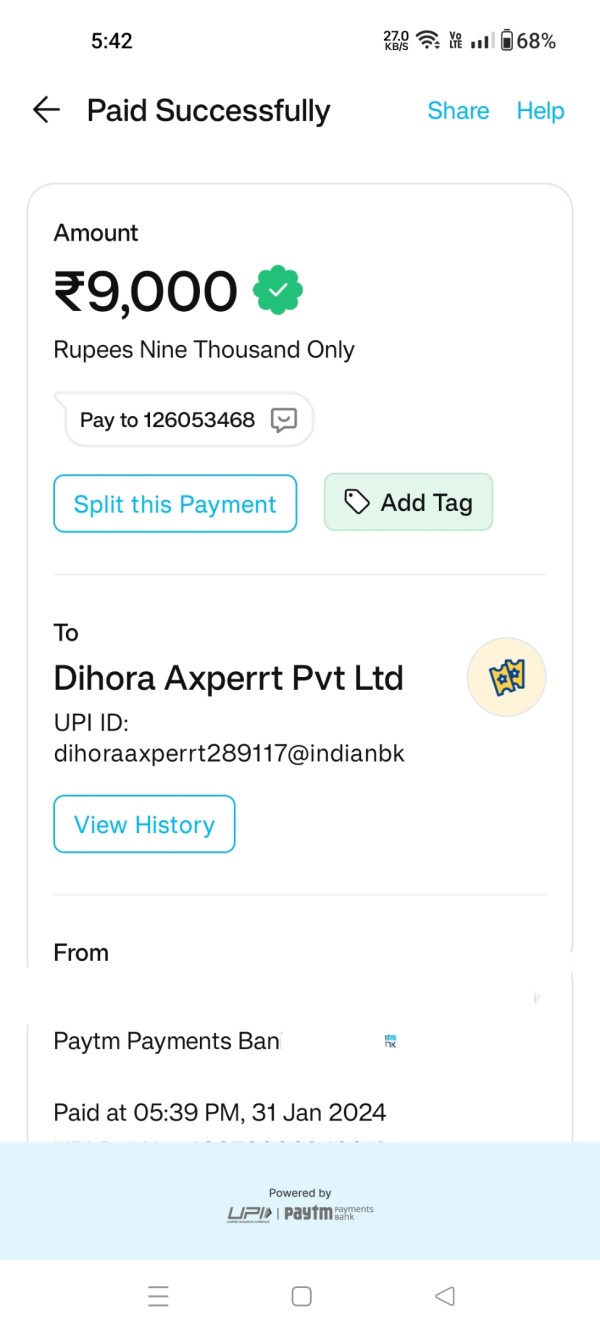Tap the back arrow beside Paid Successfully
This screenshot has height=1333, width=600.
(46, 110)
